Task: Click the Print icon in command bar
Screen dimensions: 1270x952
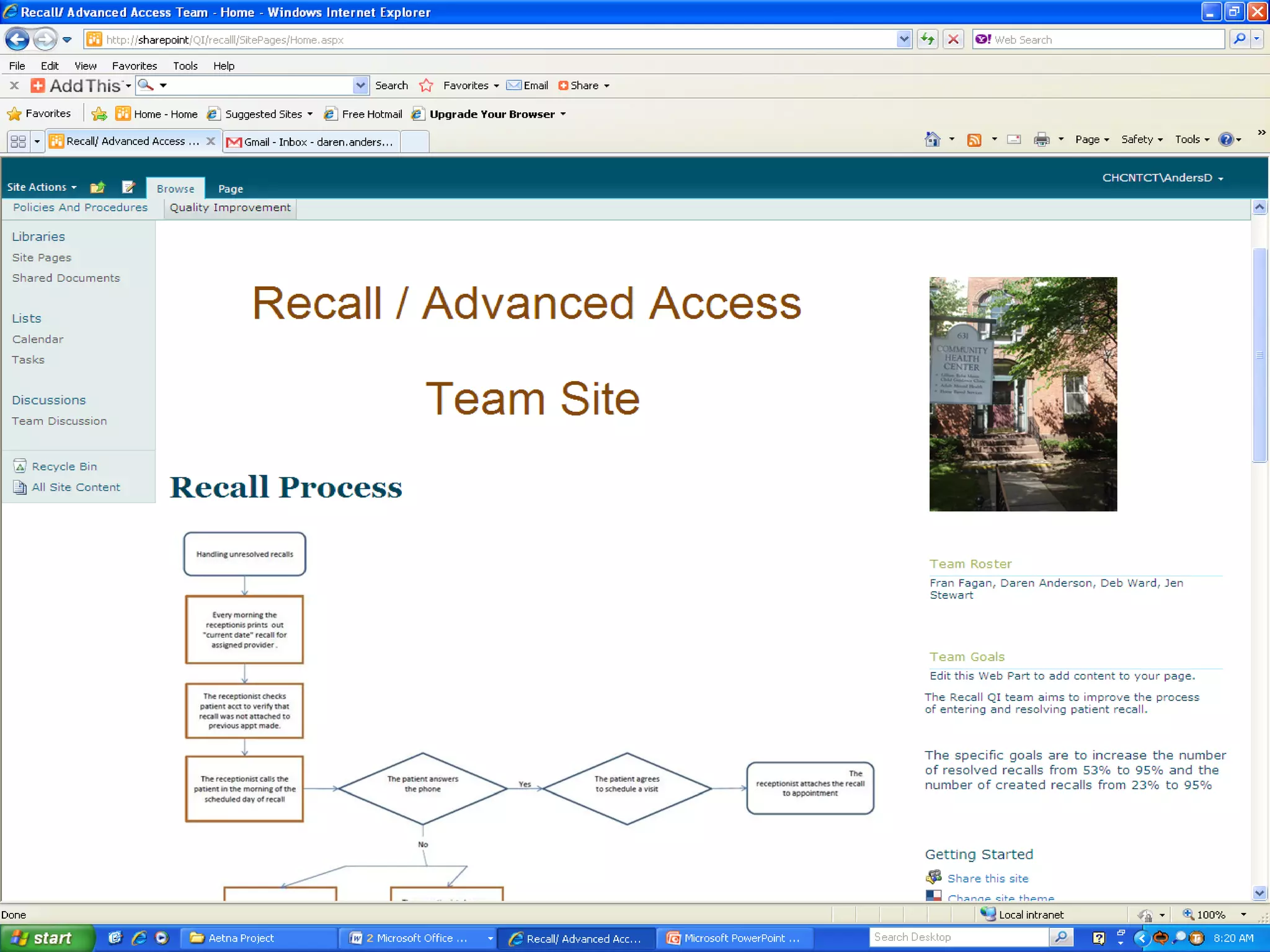Action: click(1041, 140)
